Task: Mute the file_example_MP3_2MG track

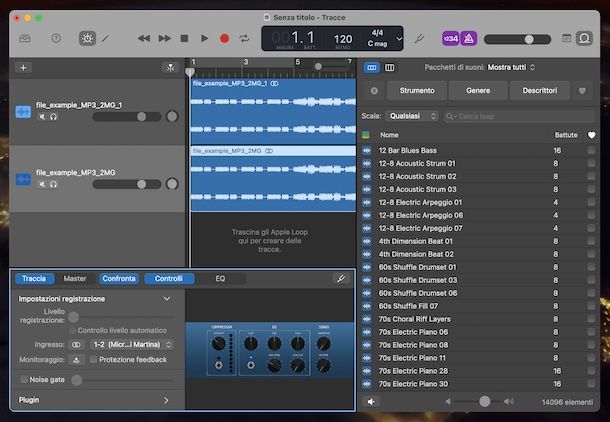Action: [x=42, y=184]
